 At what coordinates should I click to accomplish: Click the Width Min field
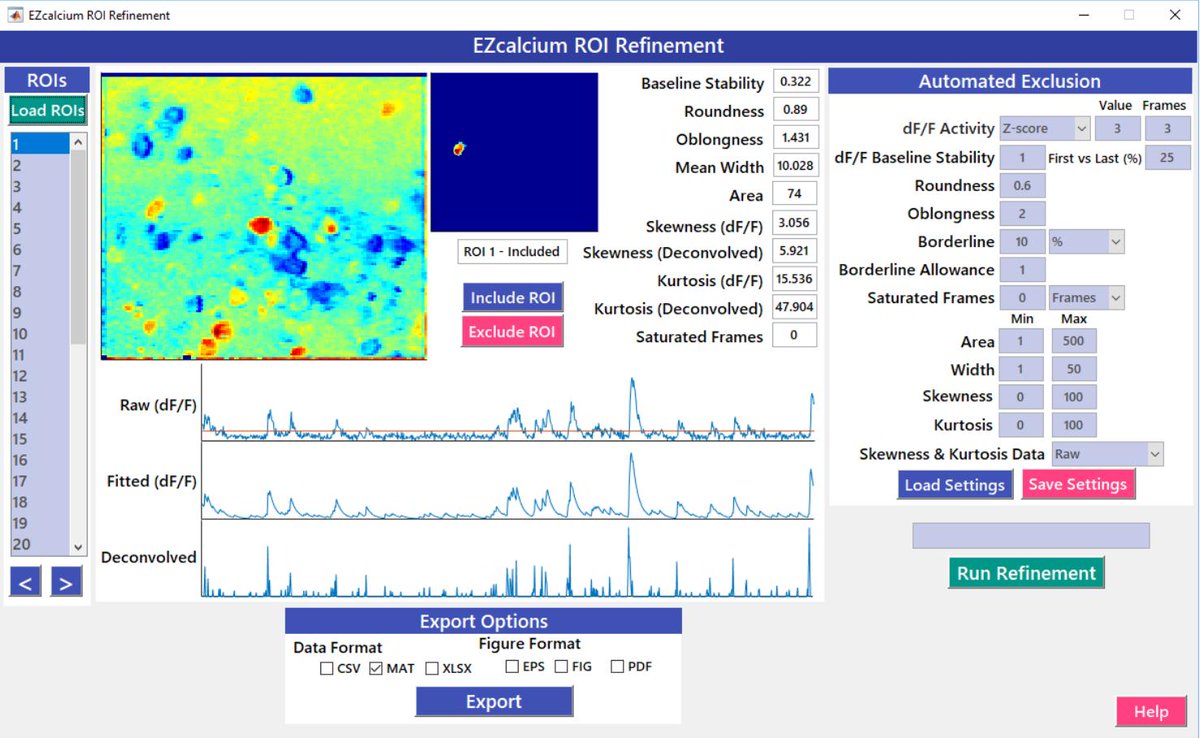pyautogui.click(x=1021, y=369)
